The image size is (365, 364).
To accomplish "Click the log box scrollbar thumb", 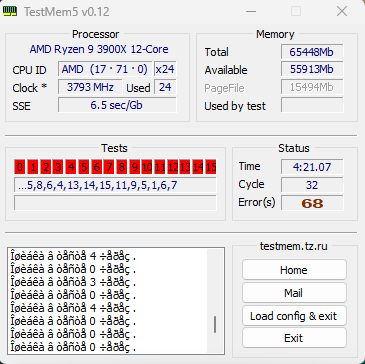I will point(215,324).
